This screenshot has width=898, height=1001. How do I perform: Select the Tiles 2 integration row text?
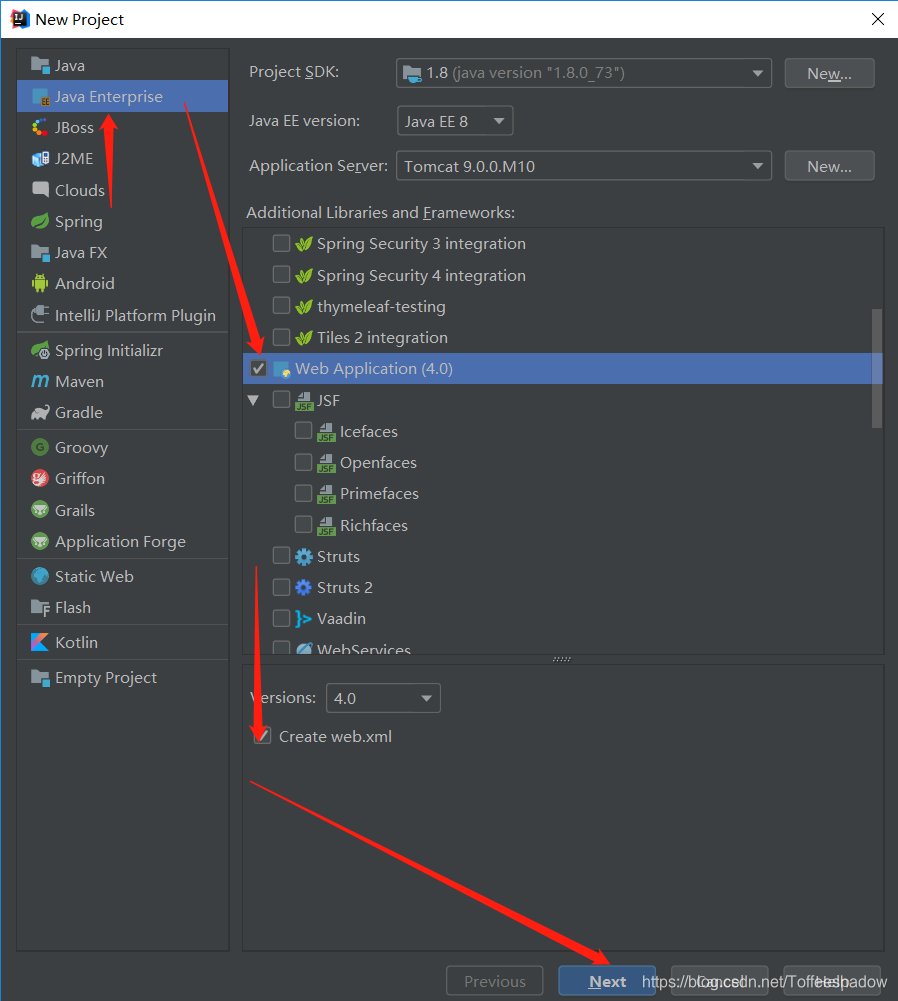point(382,337)
